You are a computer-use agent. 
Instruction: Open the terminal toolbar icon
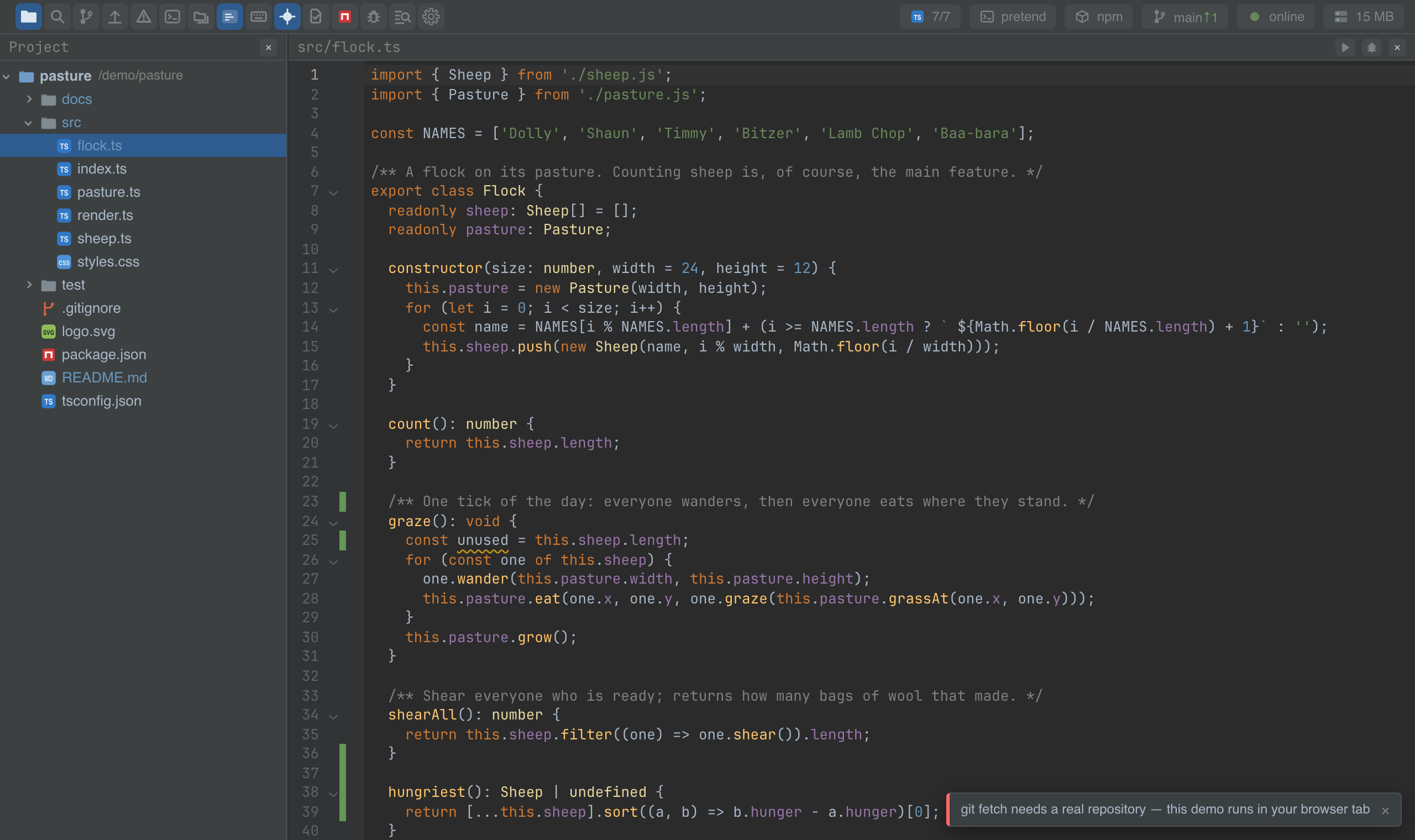click(172, 17)
